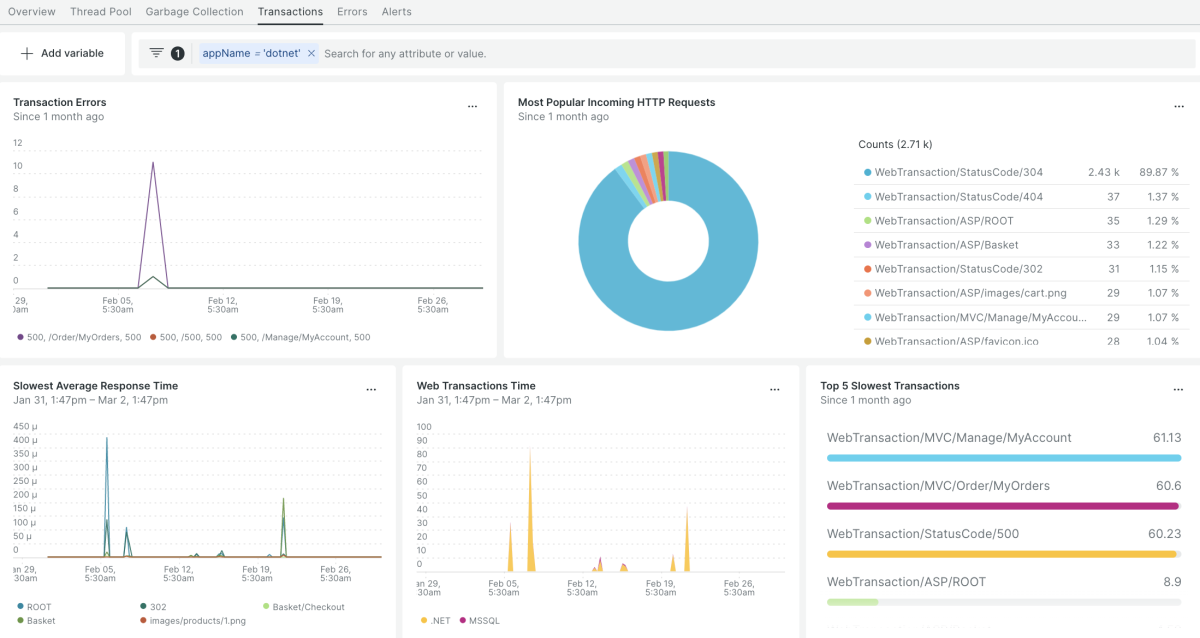1200x638 pixels.
Task: Open Most Popular Incoming HTTP Requests options menu
Action: [x=1178, y=106]
